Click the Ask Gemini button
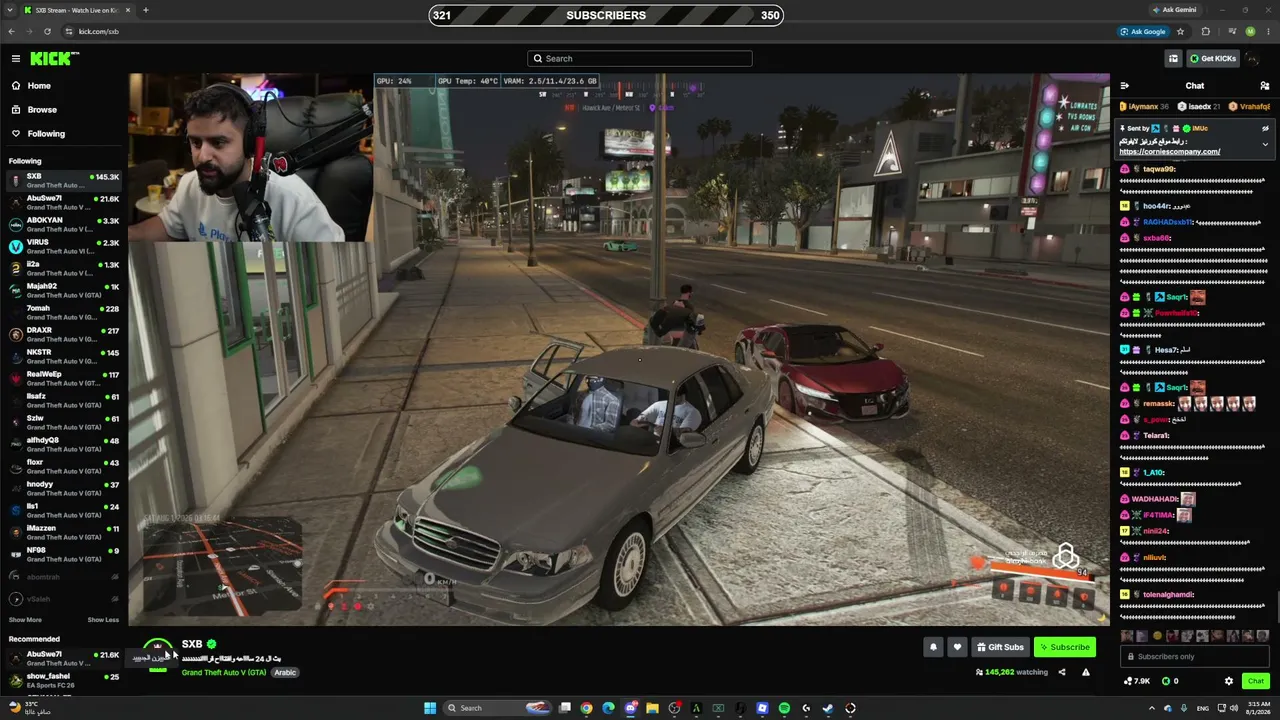This screenshot has height=720, width=1280. pyautogui.click(x=1174, y=10)
